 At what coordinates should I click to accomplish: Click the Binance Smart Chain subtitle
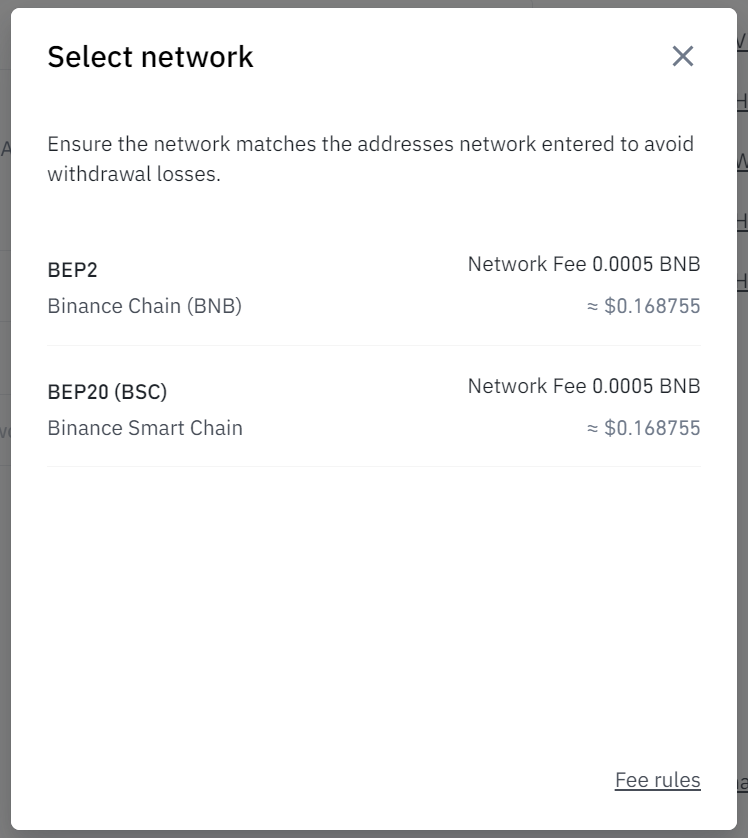[x=145, y=428]
